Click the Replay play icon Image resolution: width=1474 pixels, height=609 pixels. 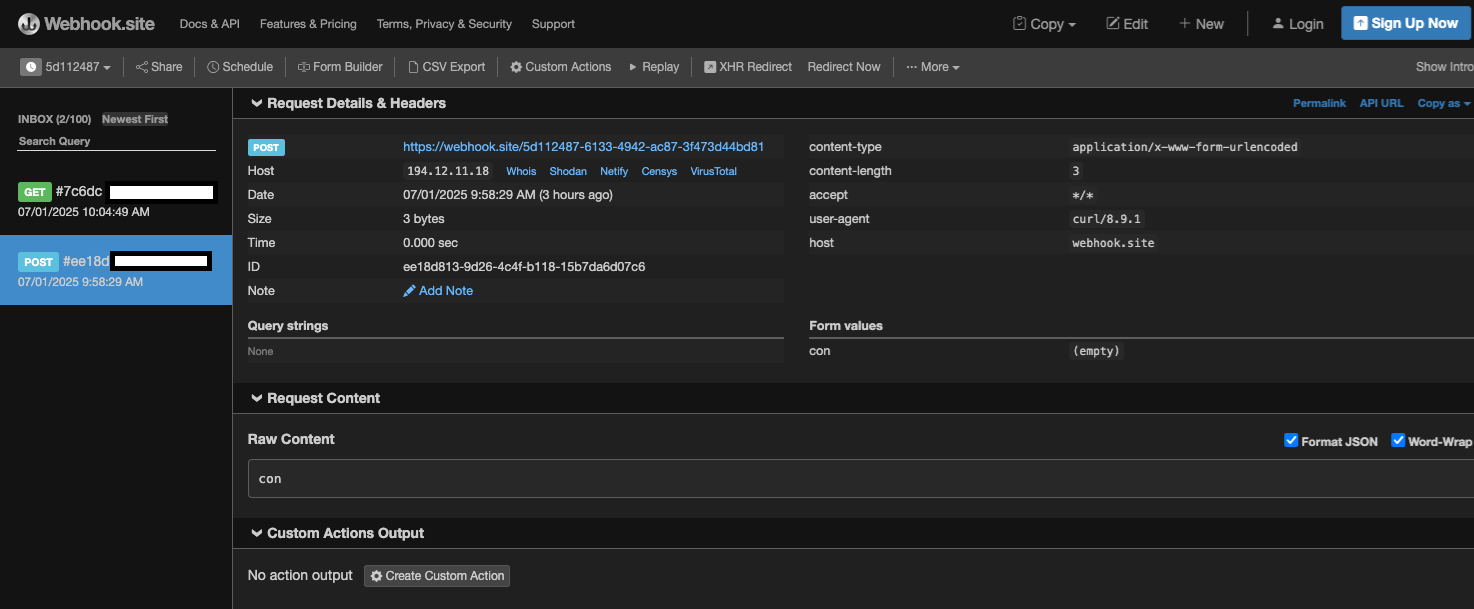pyautogui.click(x=633, y=67)
